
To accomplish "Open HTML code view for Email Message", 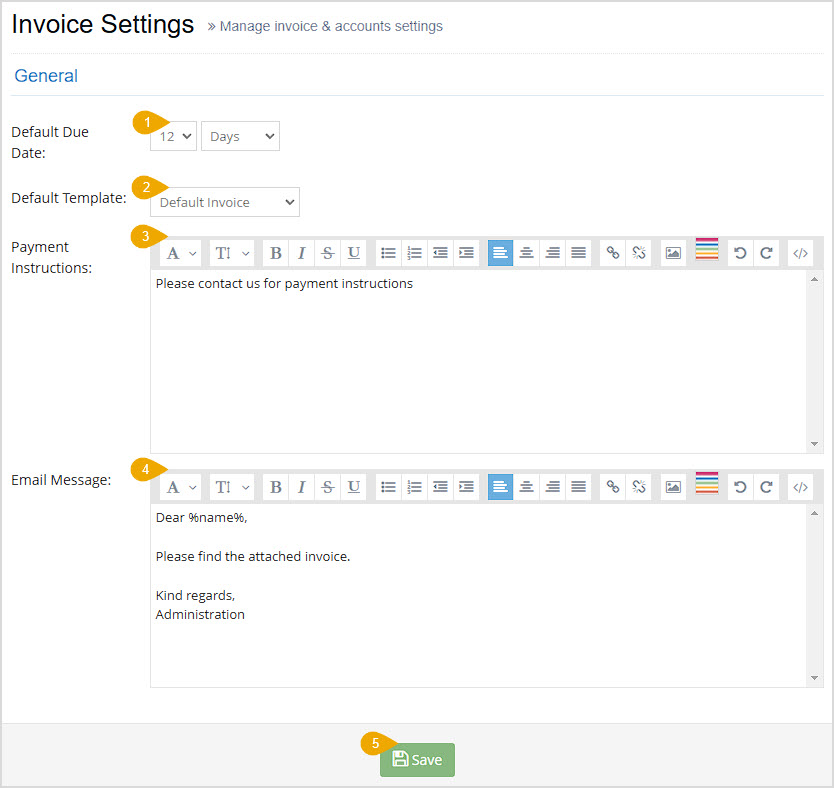I will coord(800,486).
